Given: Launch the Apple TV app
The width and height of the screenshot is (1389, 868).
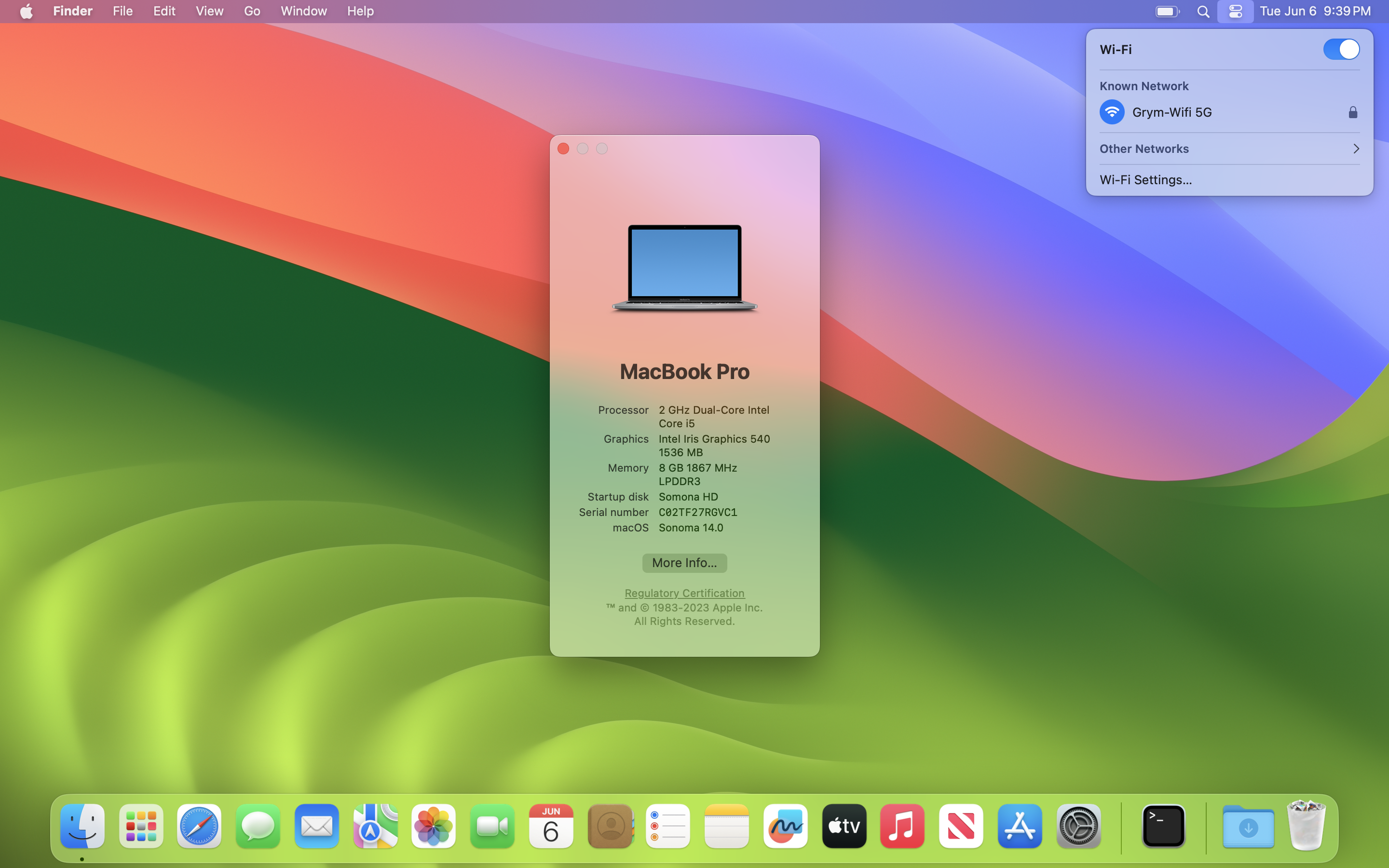Looking at the screenshot, I should (844, 826).
